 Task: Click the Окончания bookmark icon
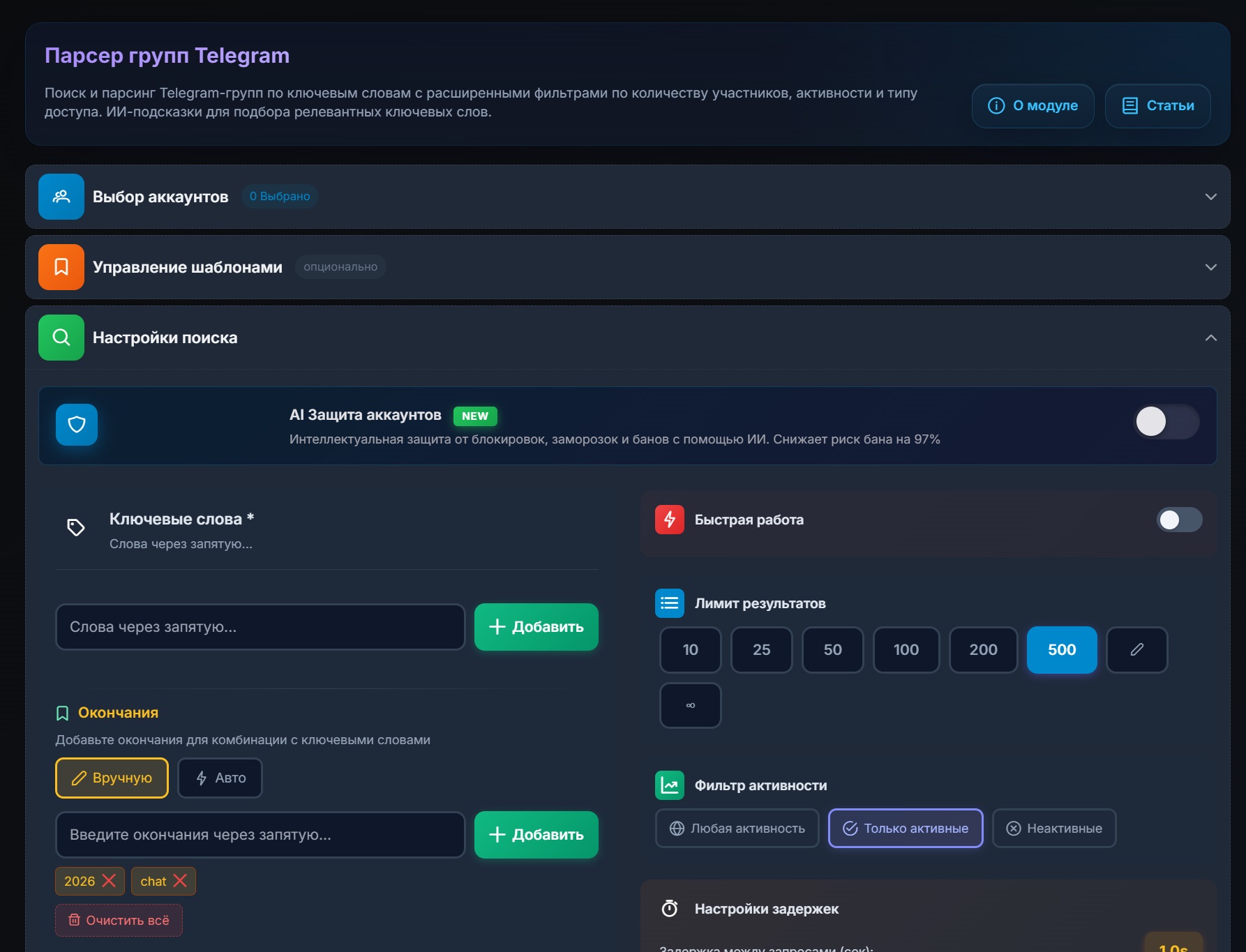point(62,713)
